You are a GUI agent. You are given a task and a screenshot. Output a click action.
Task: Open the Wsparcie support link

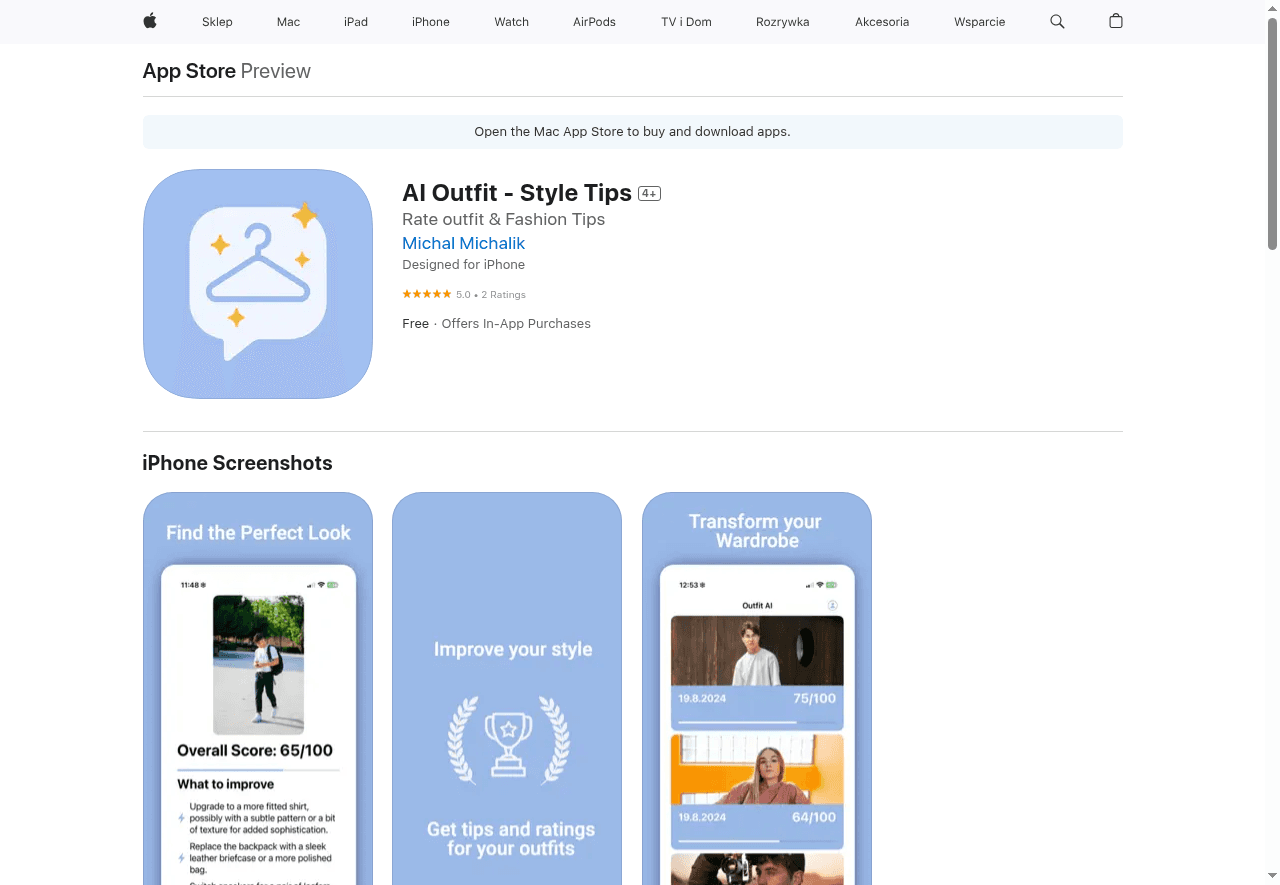coord(979,22)
